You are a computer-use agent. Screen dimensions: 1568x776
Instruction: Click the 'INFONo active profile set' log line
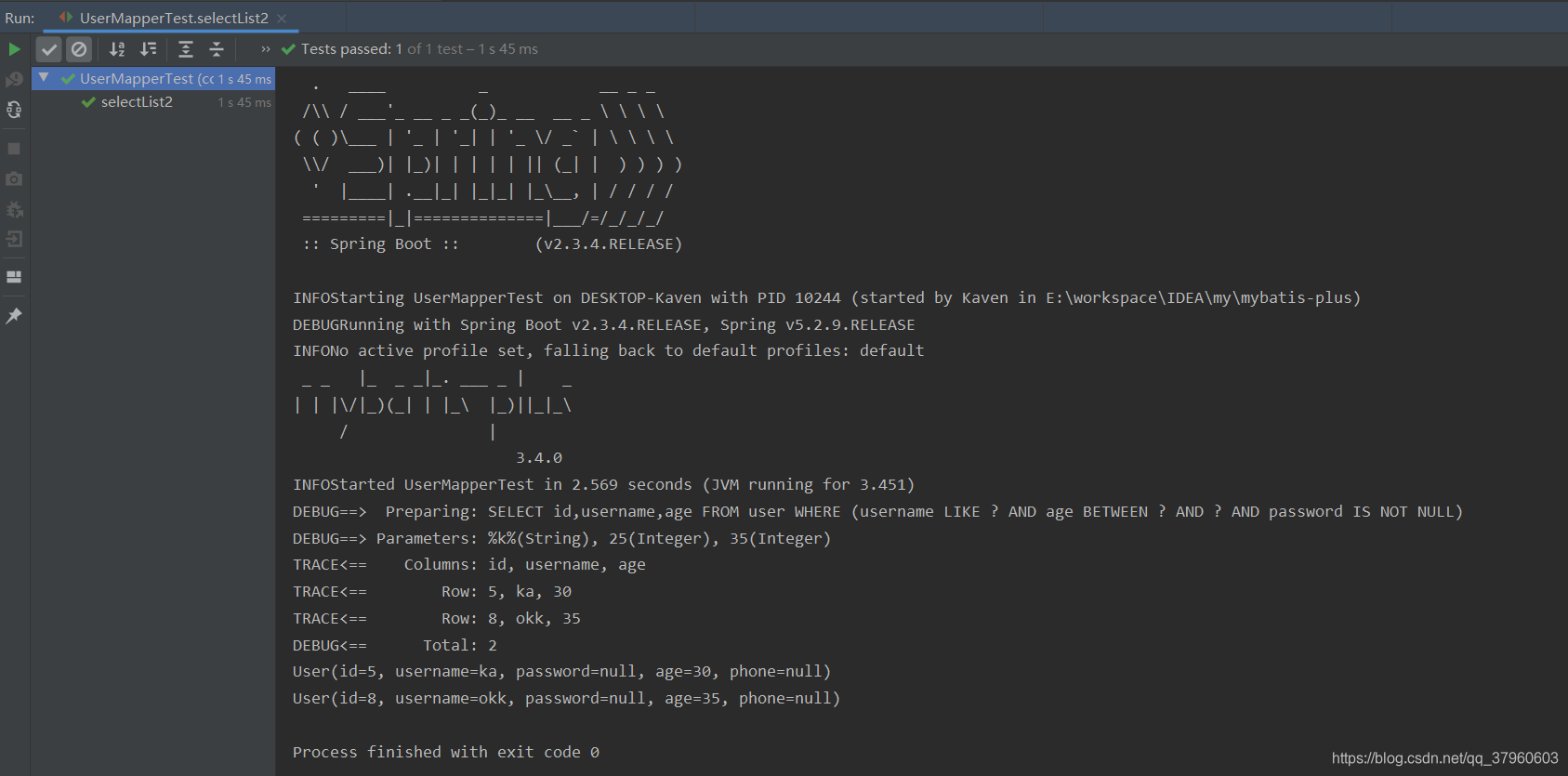click(x=609, y=351)
